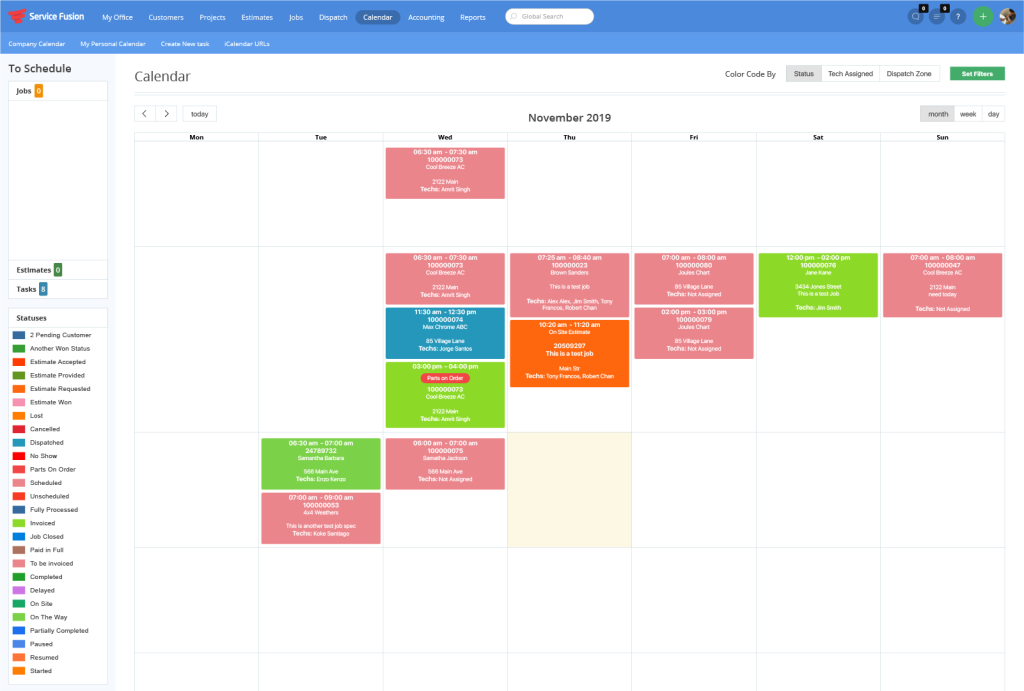The height and width of the screenshot is (691, 1024).
Task: Open the notifications list icon
Action: click(937, 17)
